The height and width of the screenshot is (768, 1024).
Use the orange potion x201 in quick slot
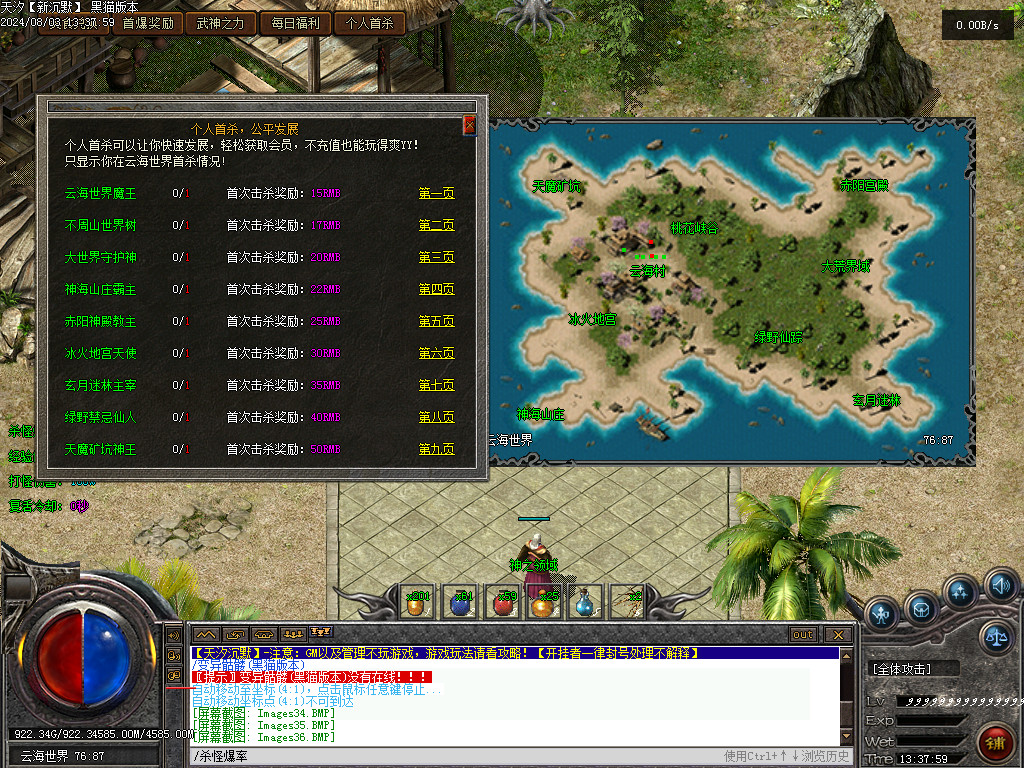[417, 602]
